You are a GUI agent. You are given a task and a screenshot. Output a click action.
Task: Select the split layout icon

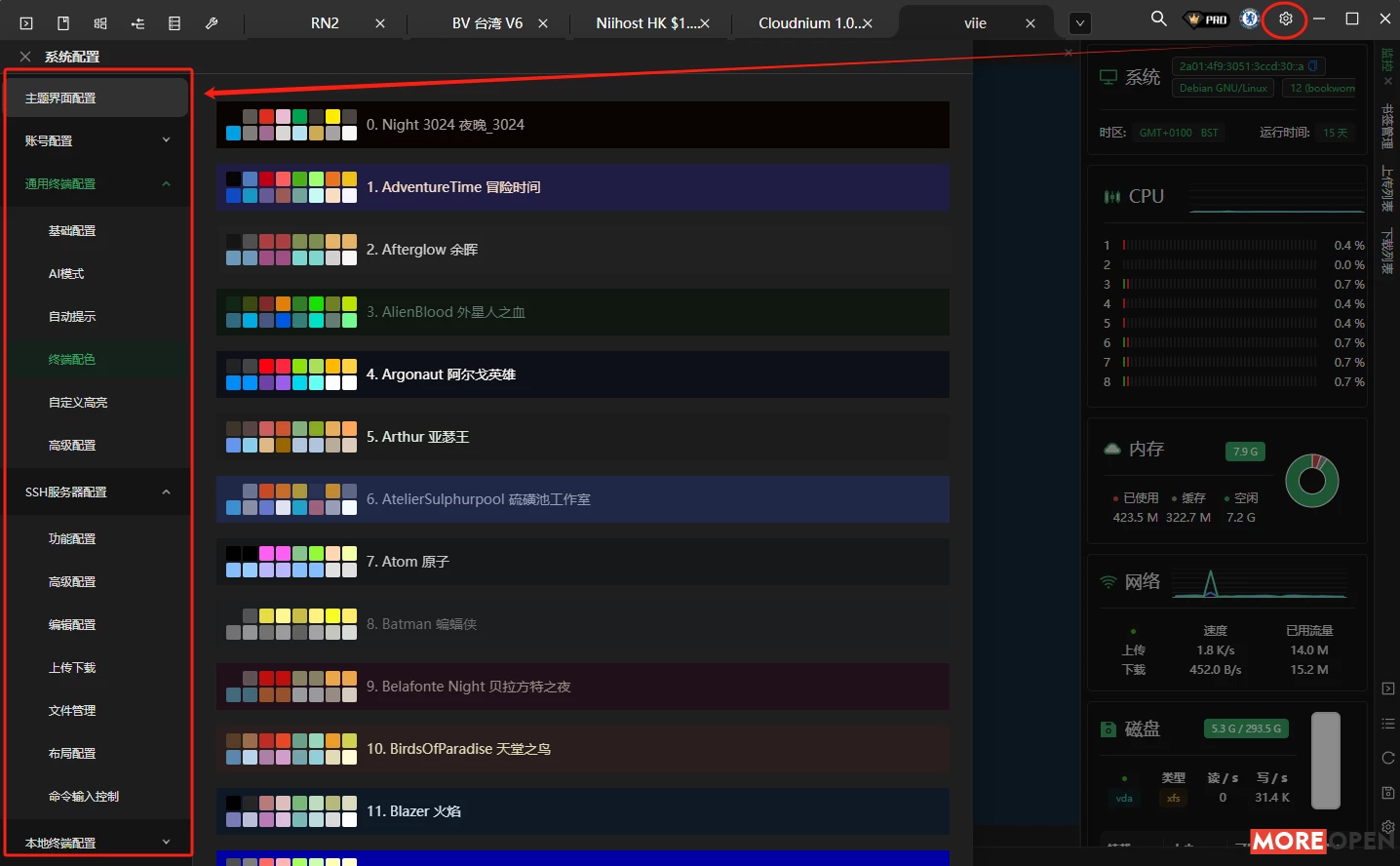click(99, 22)
